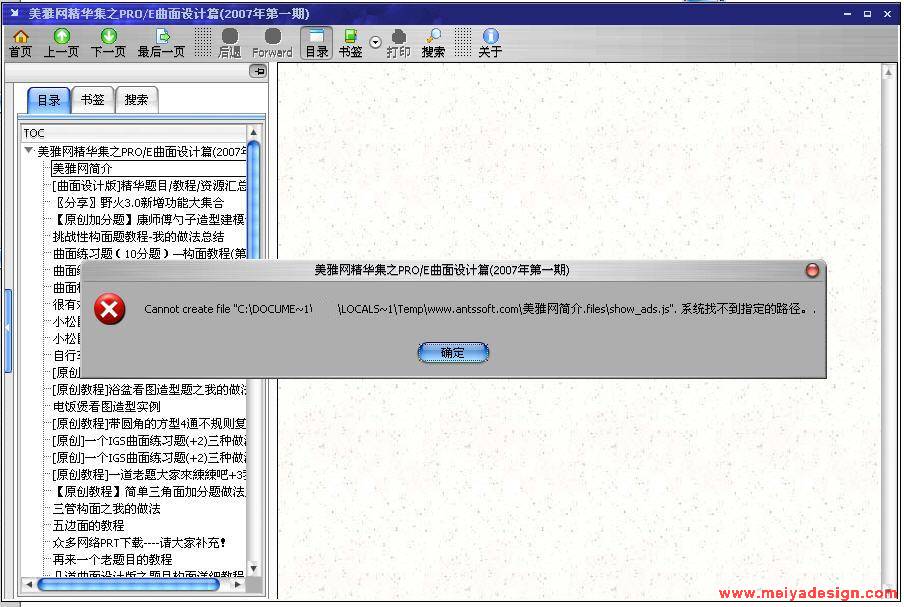Image resolution: width=904 pixels, height=607 pixels.
Task: Select 挑战性构面题教程-我的做法总结 item
Action: coord(138,236)
